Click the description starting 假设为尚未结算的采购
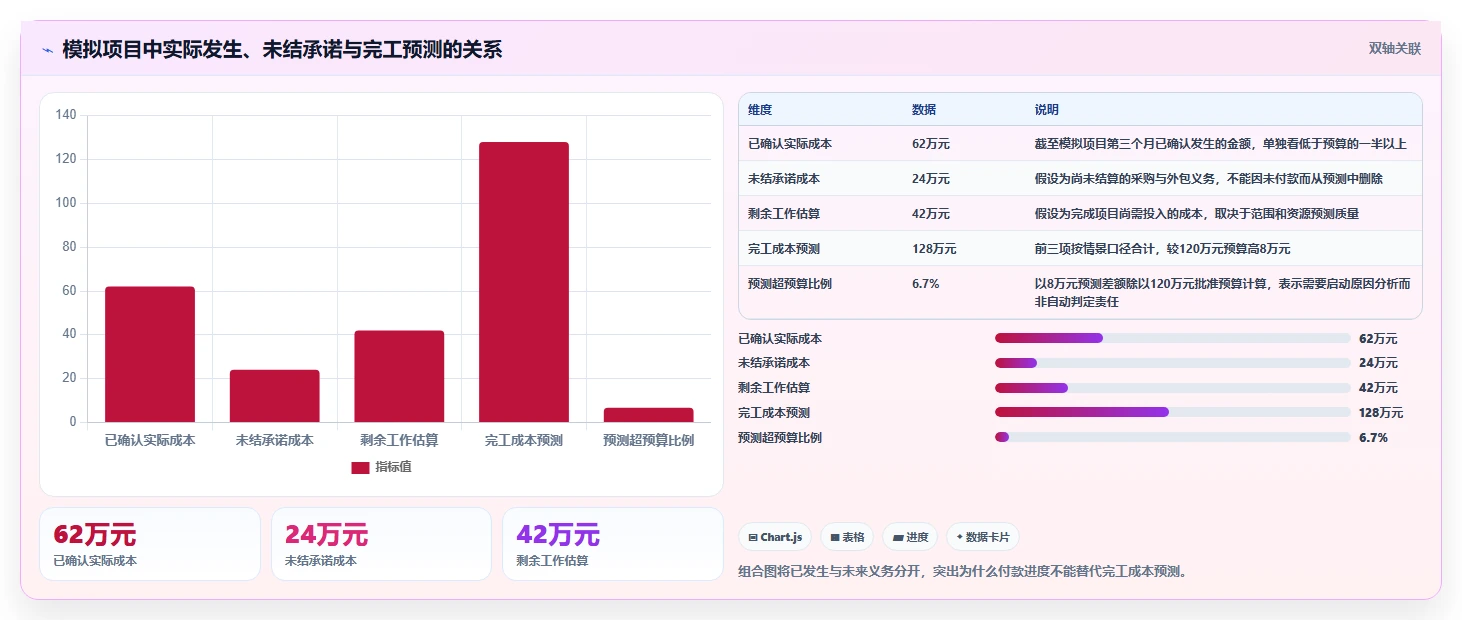1462x620 pixels. point(1209,179)
